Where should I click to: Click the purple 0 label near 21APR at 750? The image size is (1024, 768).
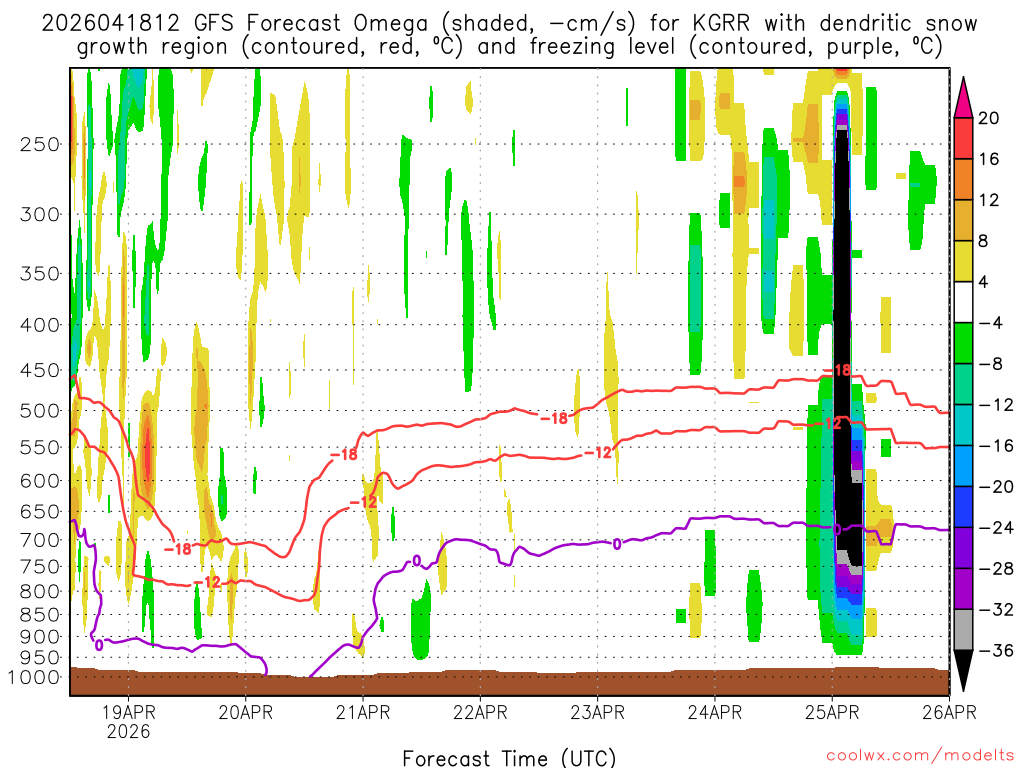pyautogui.click(x=416, y=561)
